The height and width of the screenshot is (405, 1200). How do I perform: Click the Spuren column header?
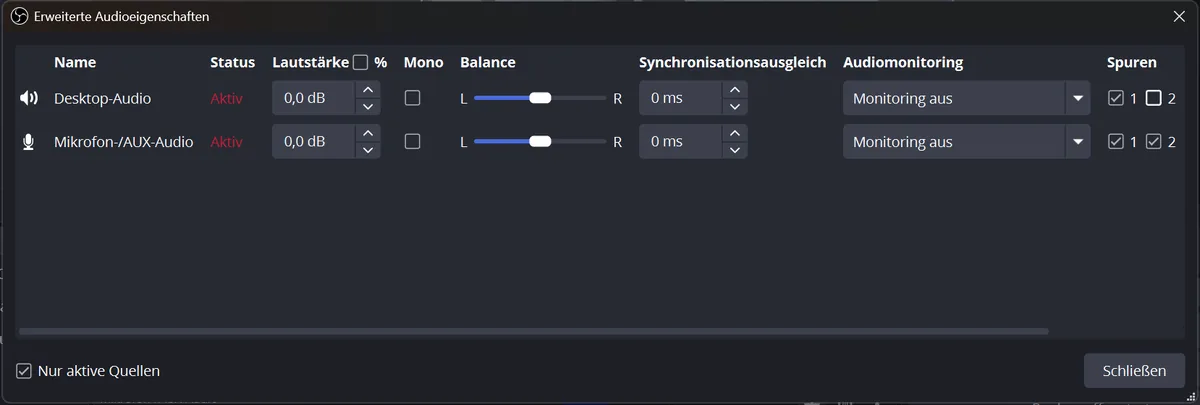pos(1132,62)
